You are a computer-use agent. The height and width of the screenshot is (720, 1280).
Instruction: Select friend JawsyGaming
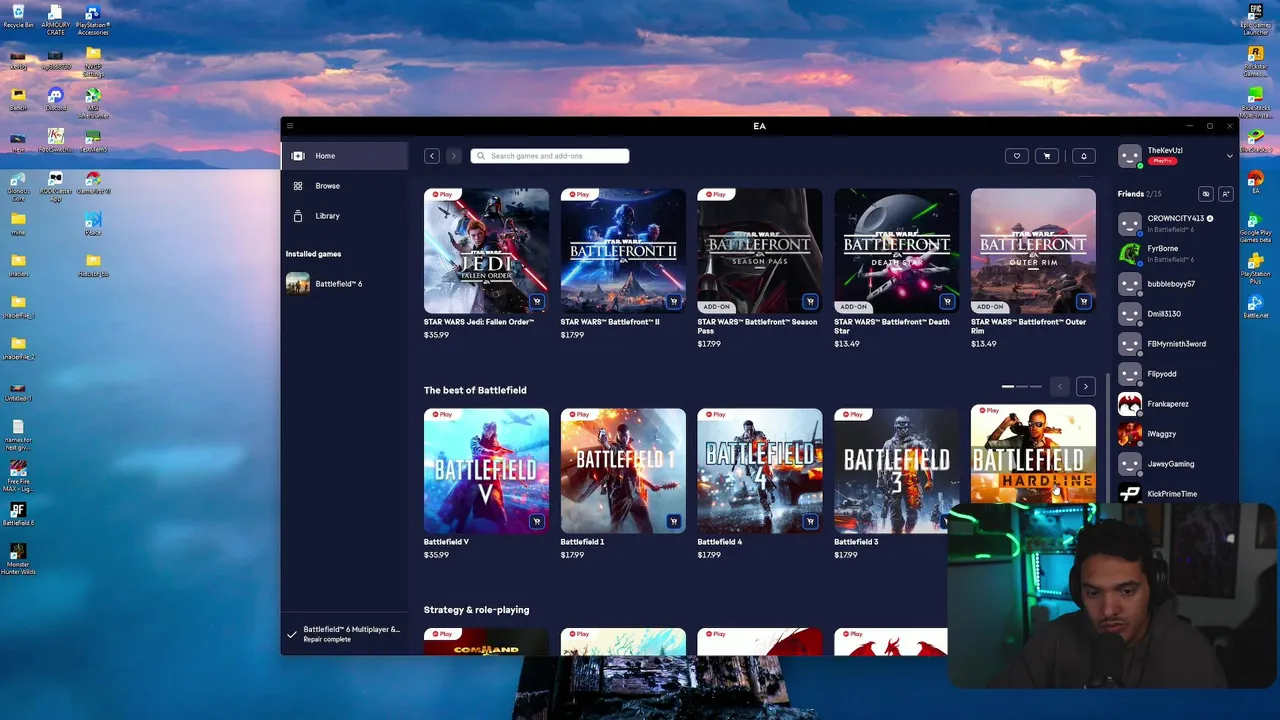[1177, 464]
